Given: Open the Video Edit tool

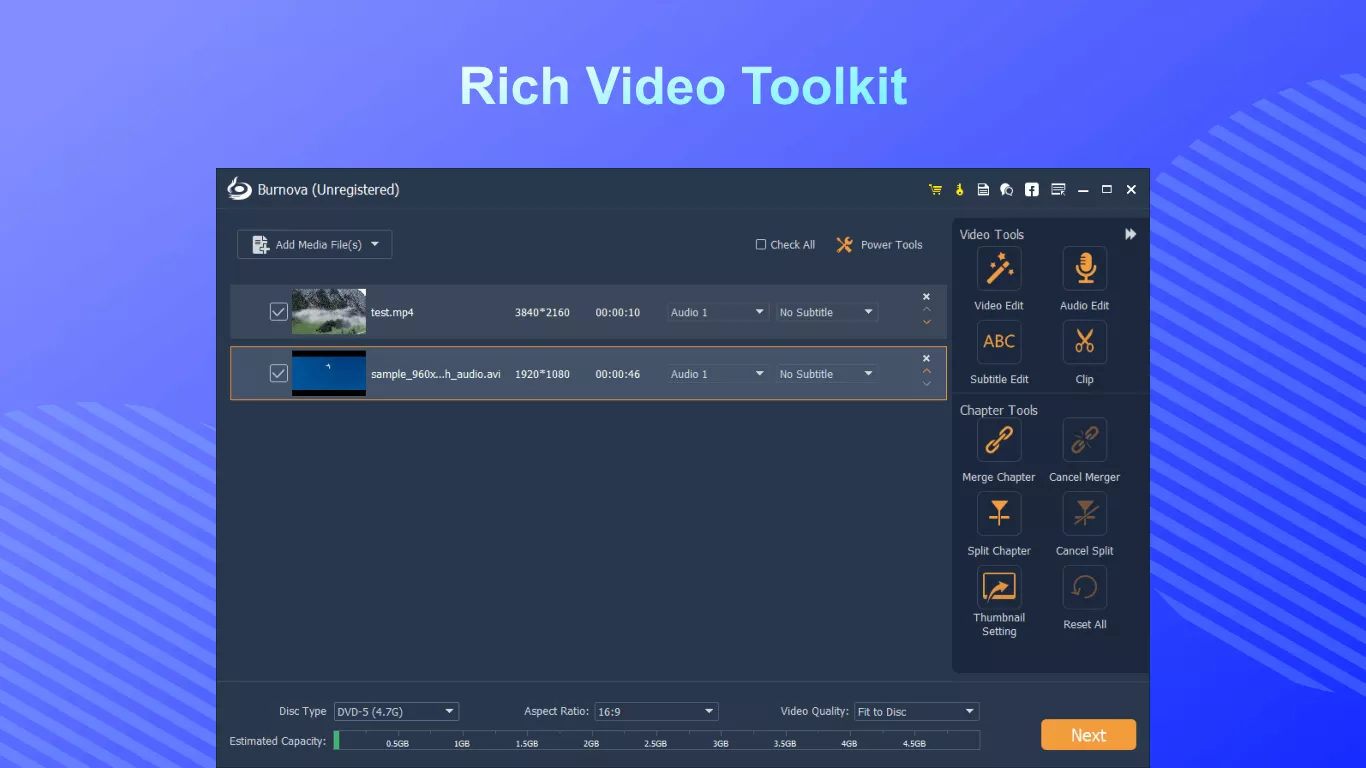Looking at the screenshot, I should point(998,269).
